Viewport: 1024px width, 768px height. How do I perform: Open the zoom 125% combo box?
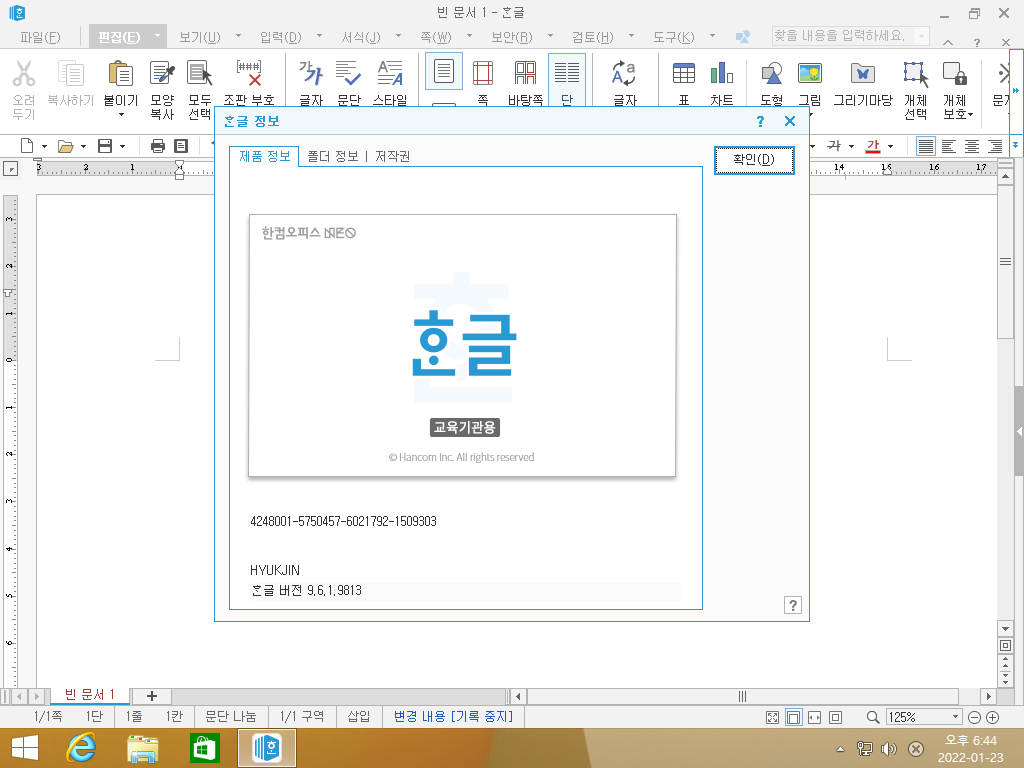tap(923, 717)
